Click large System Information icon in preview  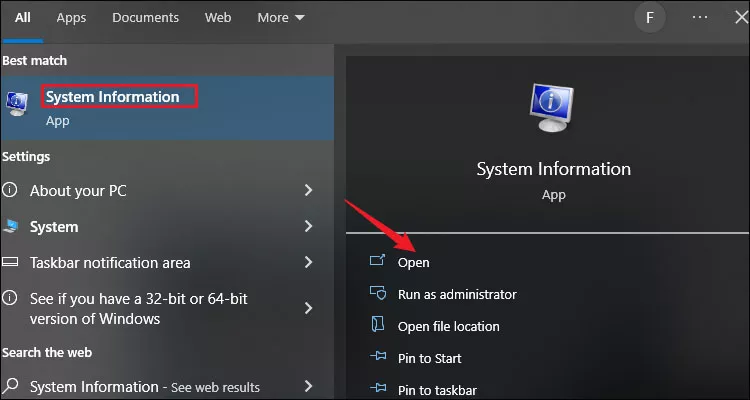click(551, 108)
